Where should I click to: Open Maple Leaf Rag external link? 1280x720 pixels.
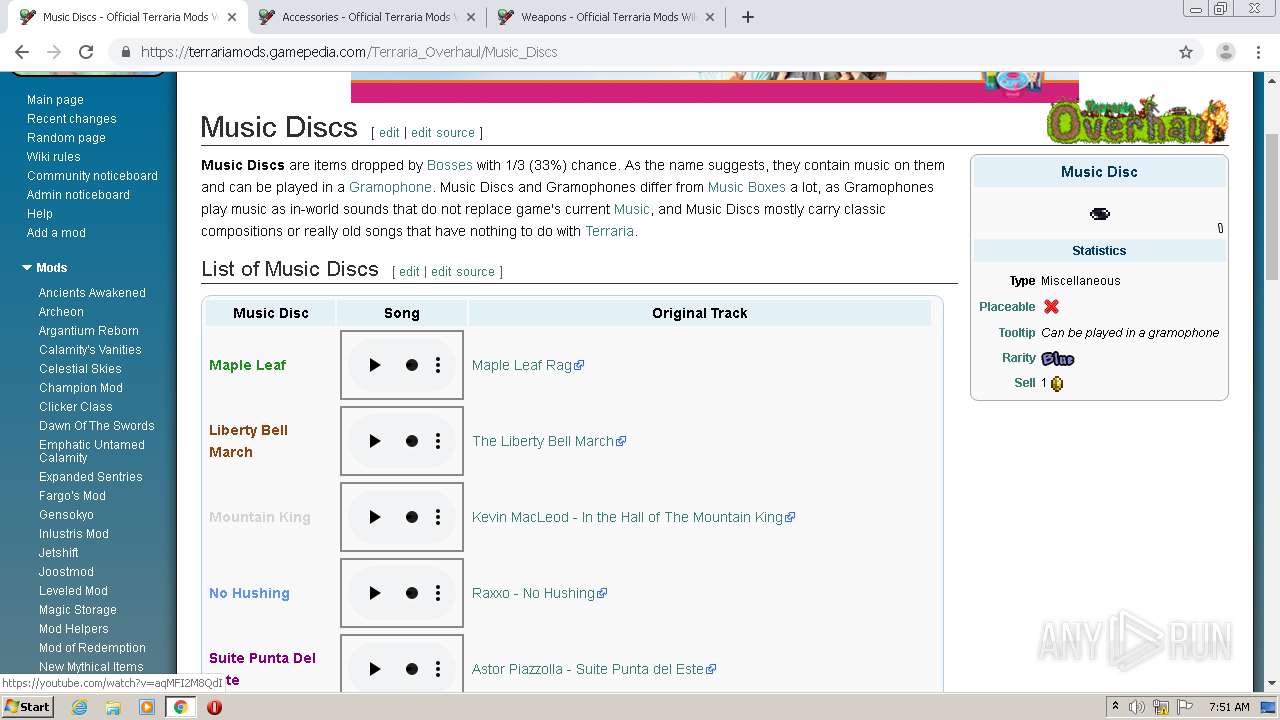[528, 365]
